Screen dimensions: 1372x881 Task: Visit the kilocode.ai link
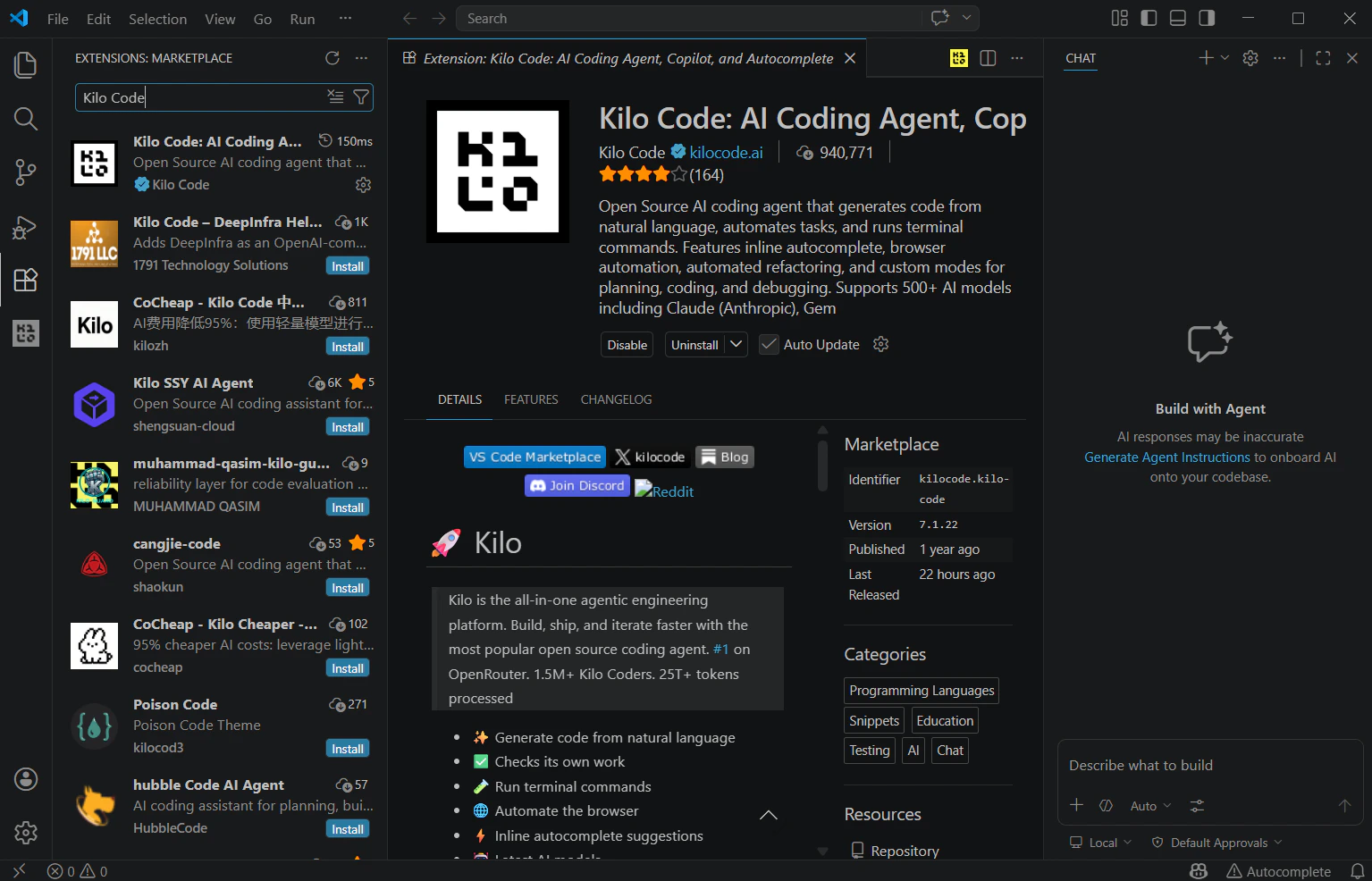(726, 152)
